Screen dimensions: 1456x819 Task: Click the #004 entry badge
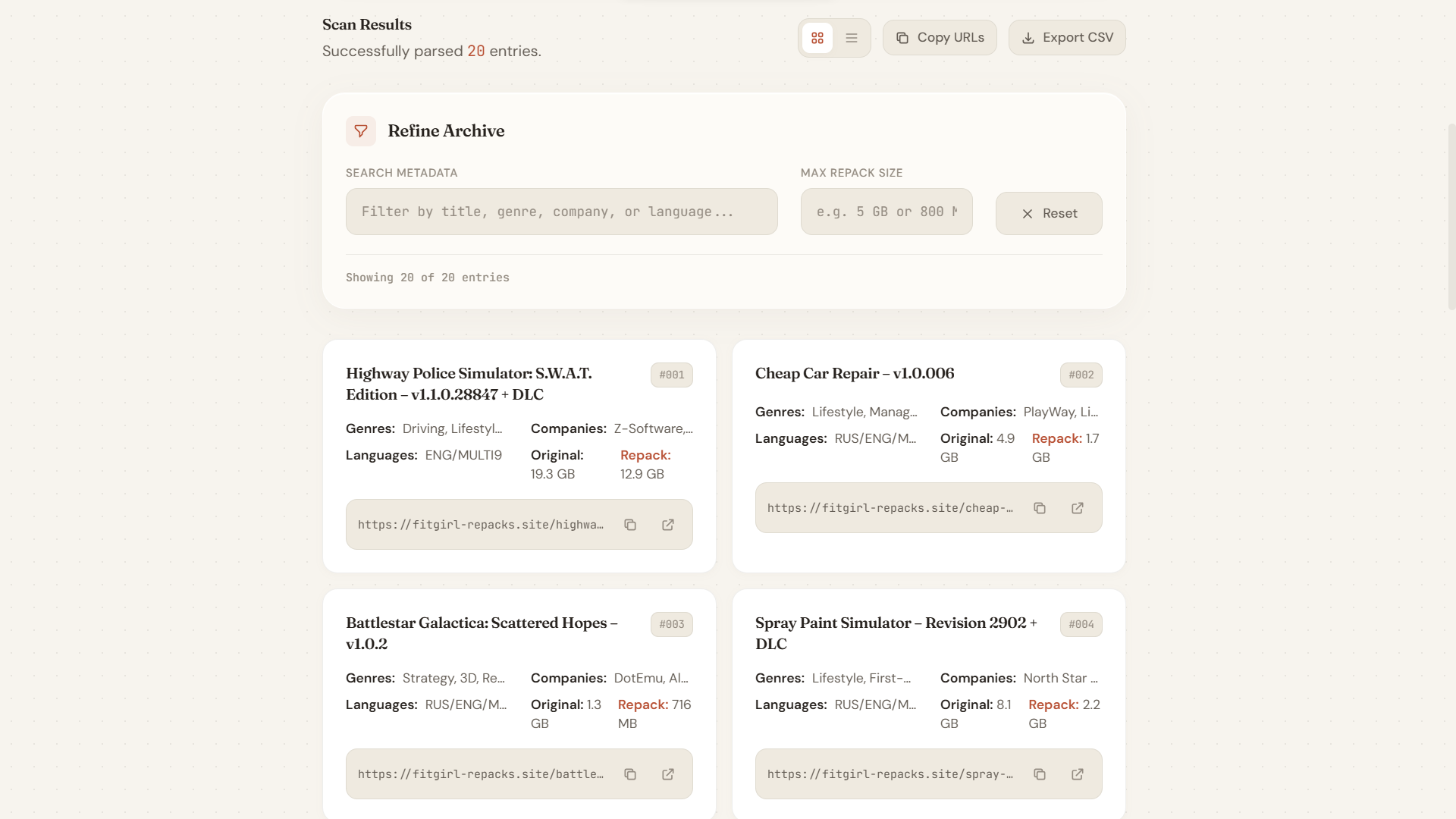click(x=1081, y=624)
